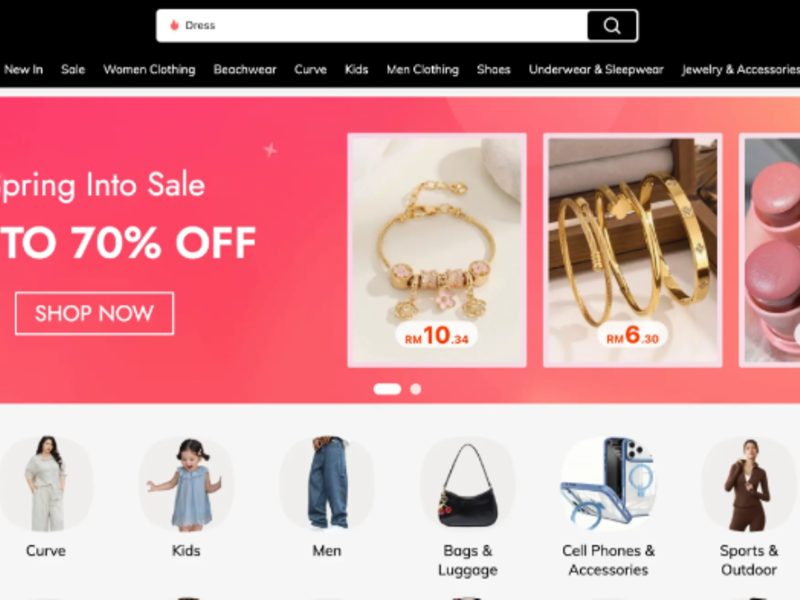Focus the Dress search input field
Image resolution: width=800 pixels, height=600 pixels.
[372, 26]
